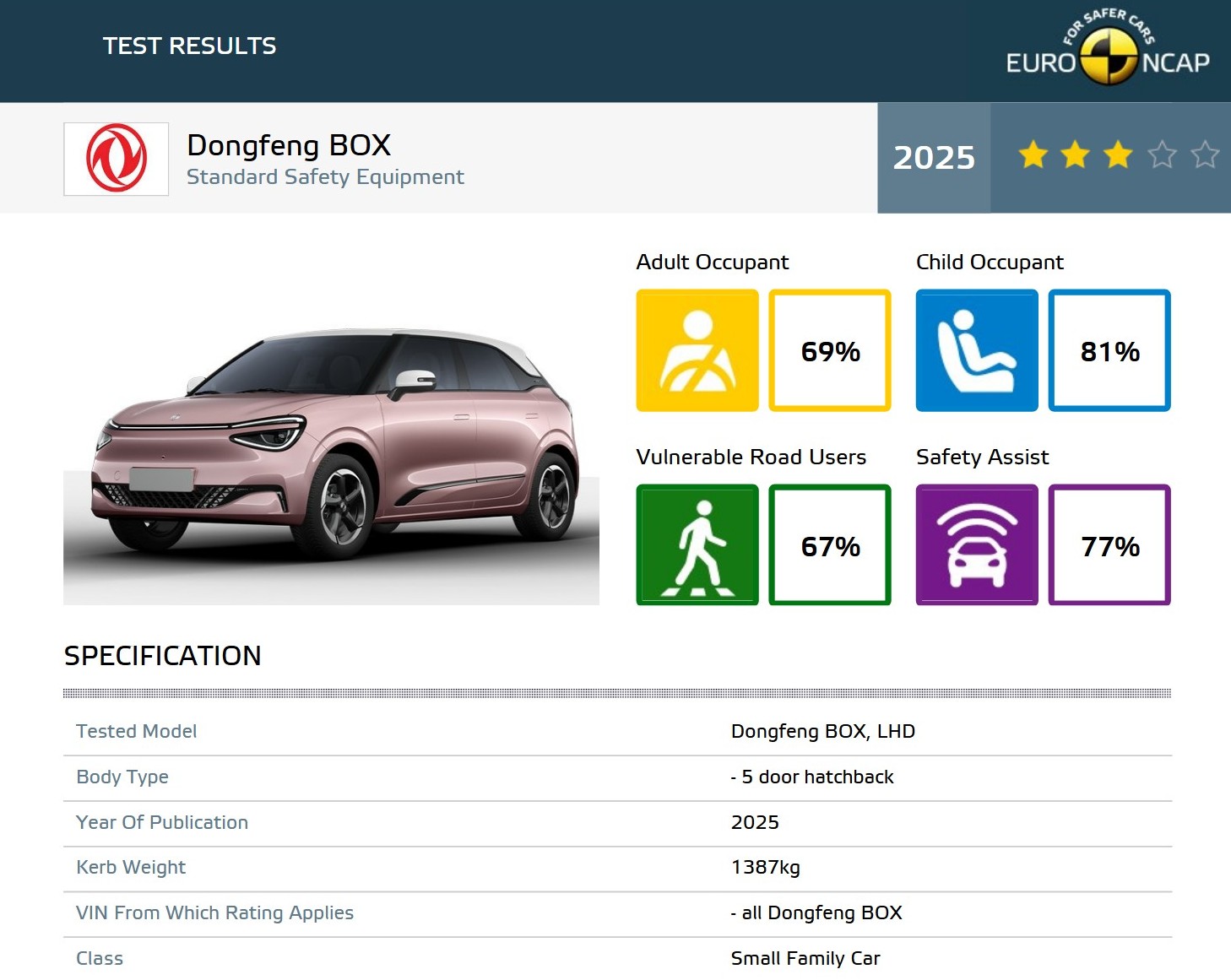Click the 67% Vulnerable Road Users score
The image size is (1231, 980).
pos(830,544)
